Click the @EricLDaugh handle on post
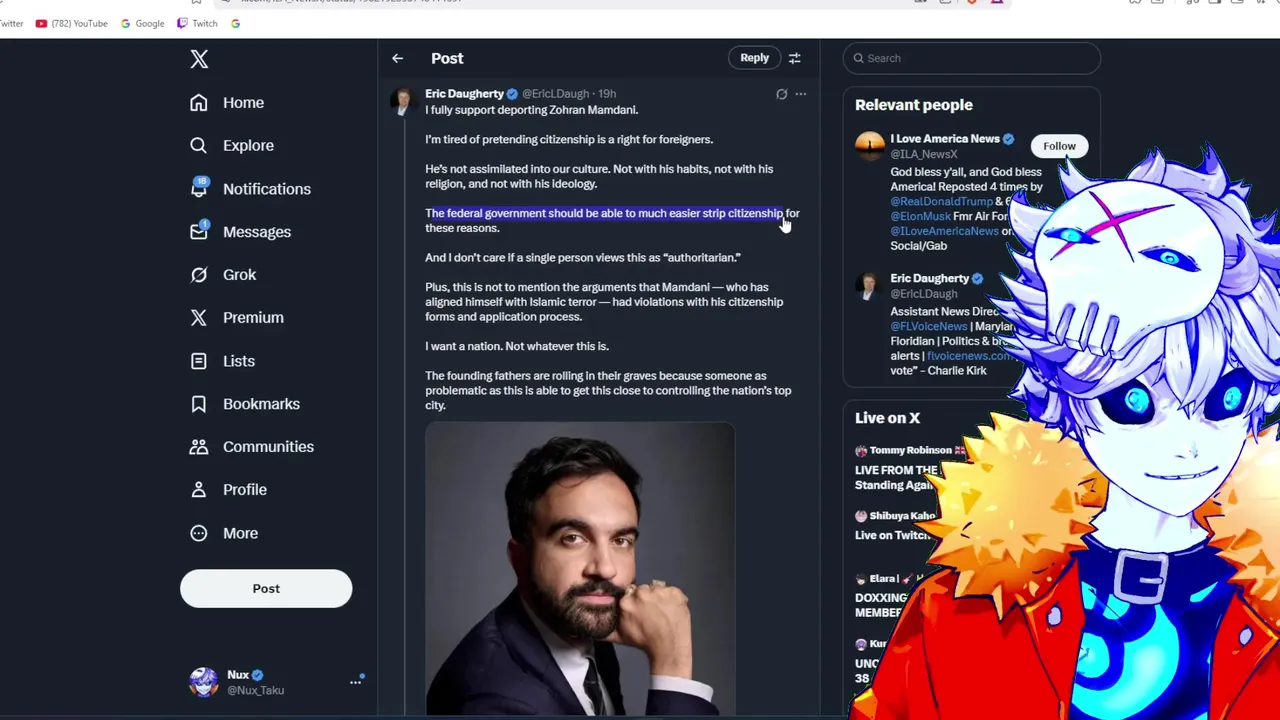 click(555, 94)
